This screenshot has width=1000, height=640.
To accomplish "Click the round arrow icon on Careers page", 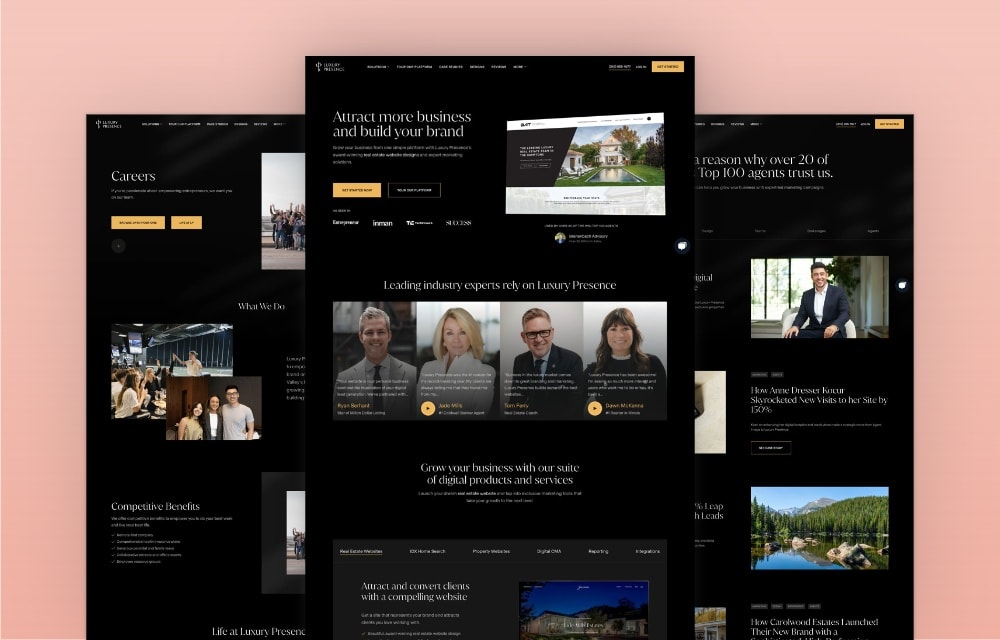I will (x=118, y=245).
